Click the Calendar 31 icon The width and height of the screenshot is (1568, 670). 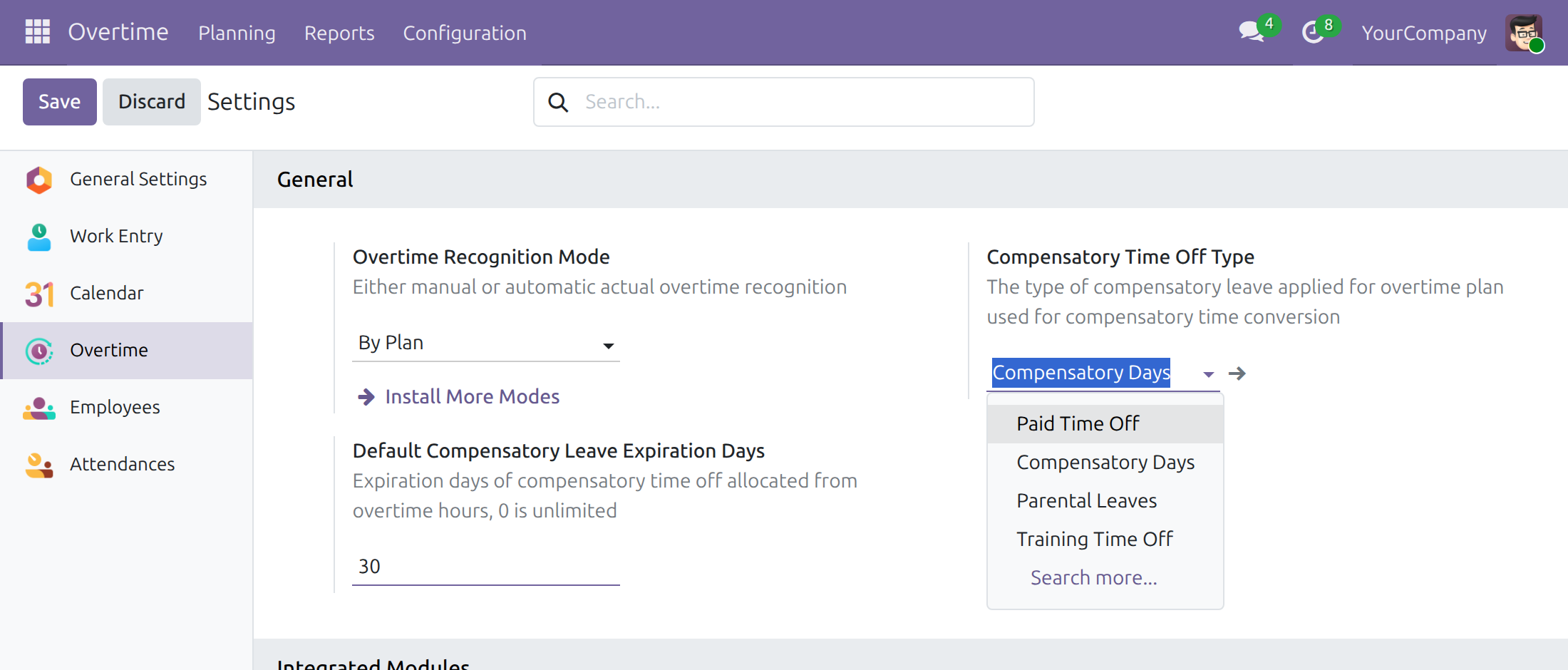click(39, 294)
